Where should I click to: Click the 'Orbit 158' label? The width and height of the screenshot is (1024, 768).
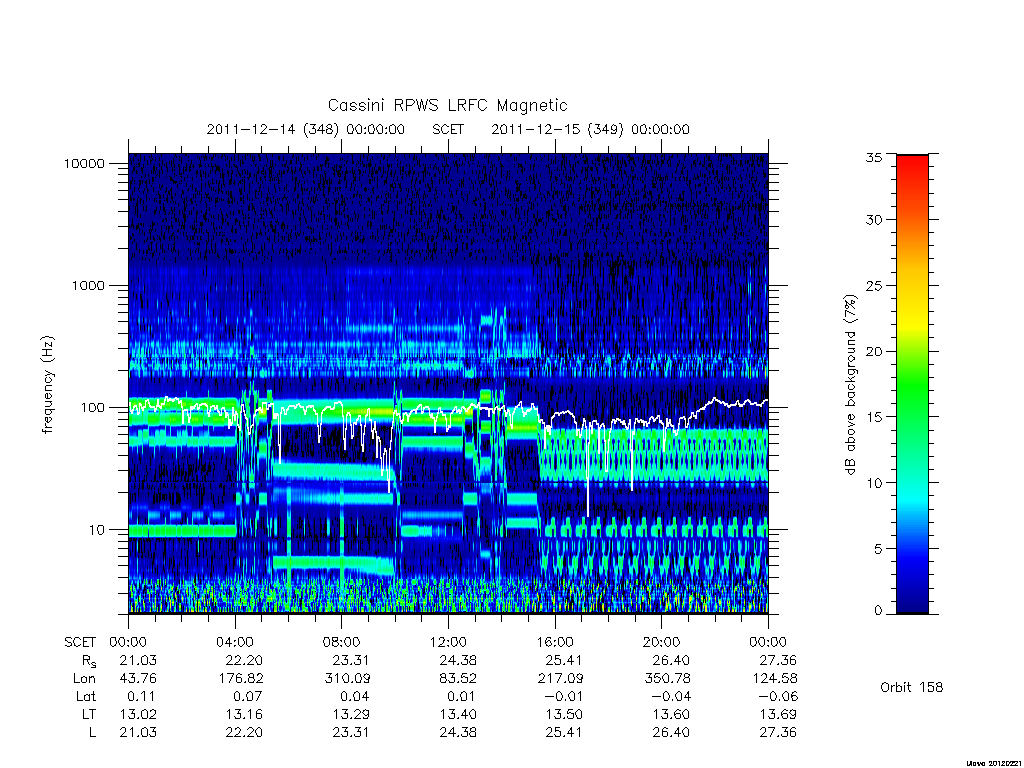coord(912,687)
